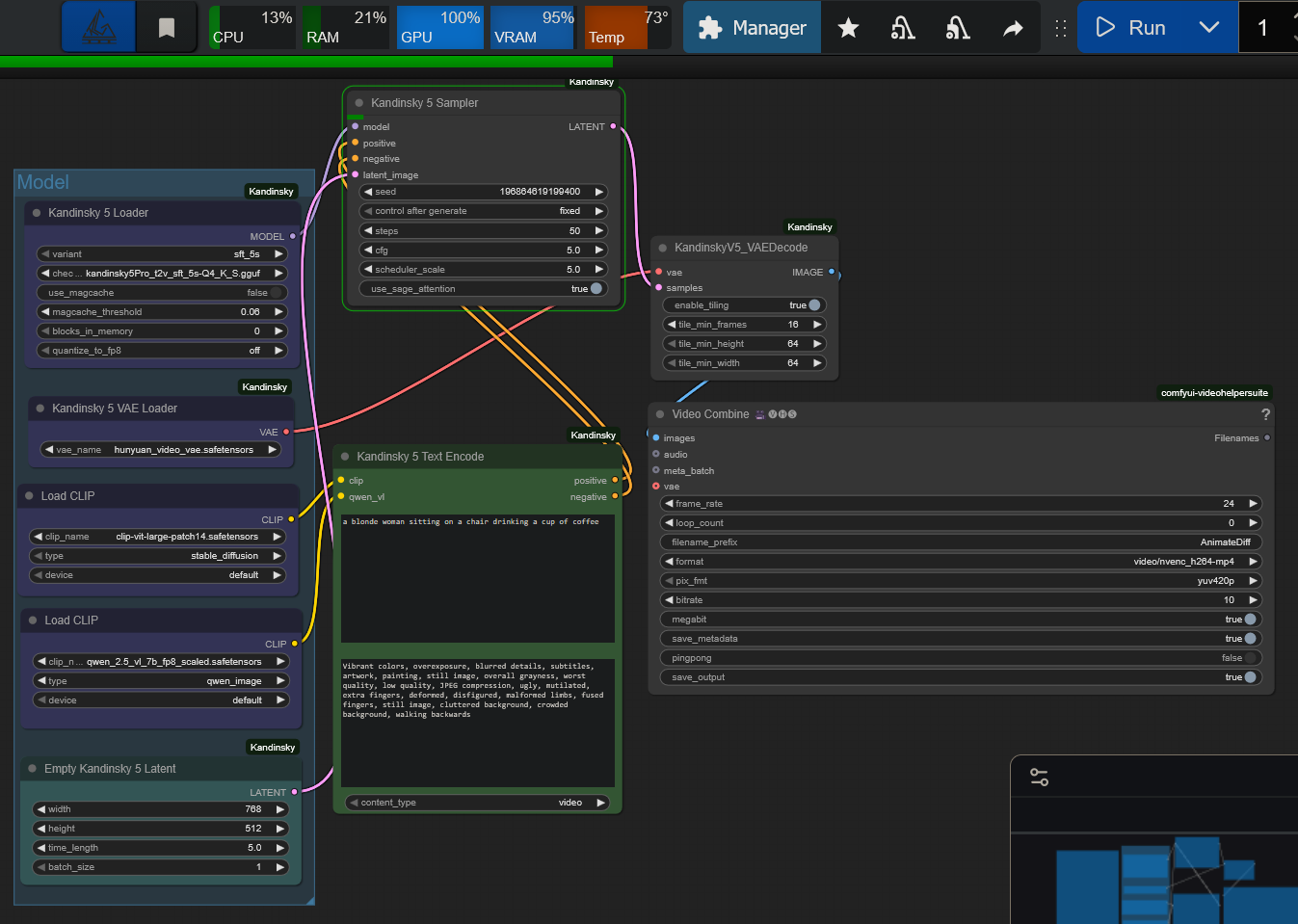1298x924 pixels.
Task: Open the dropdown arrow next to Run
Action: click(1208, 28)
